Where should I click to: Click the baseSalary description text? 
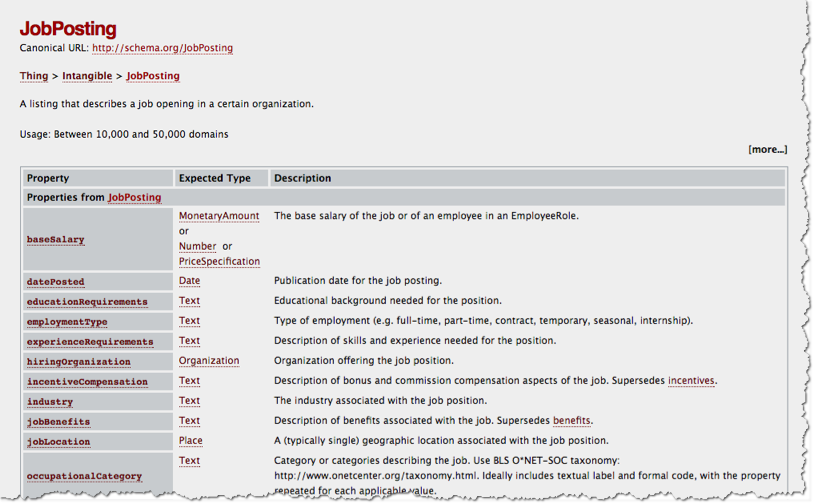[426, 216]
